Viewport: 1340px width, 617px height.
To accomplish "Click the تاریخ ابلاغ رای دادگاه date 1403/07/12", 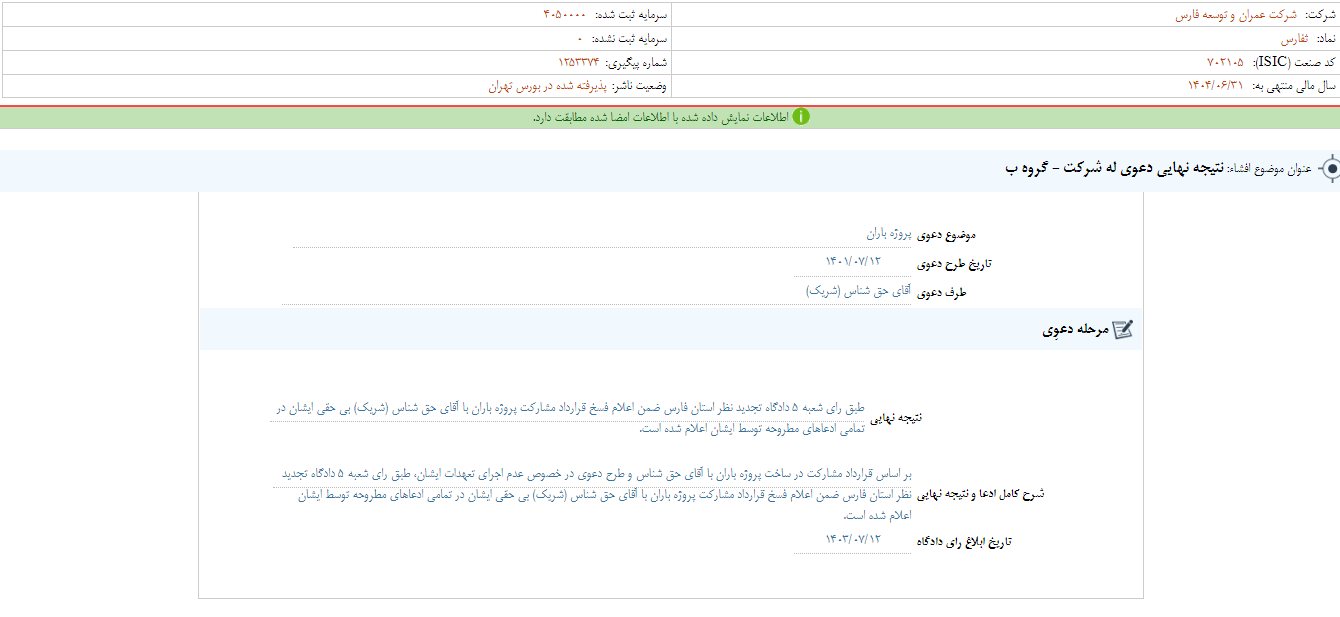I will click(852, 540).
